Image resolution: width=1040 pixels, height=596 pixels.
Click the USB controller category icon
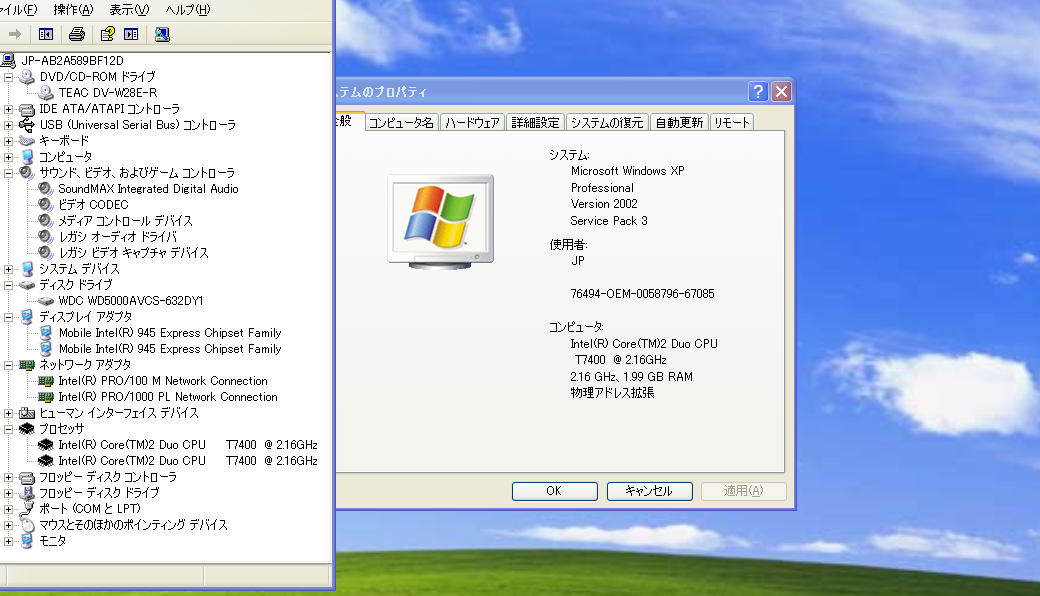(27, 125)
